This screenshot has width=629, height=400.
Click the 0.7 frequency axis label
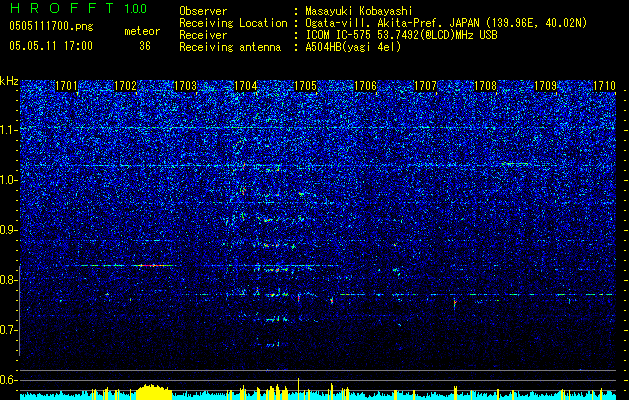(x=9, y=330)
